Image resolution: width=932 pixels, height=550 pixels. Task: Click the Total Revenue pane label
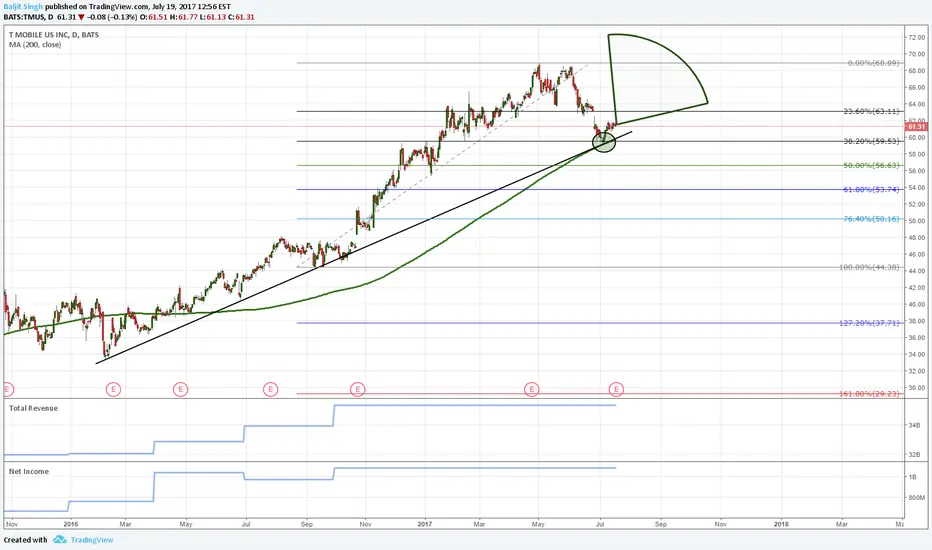(33, 408)
